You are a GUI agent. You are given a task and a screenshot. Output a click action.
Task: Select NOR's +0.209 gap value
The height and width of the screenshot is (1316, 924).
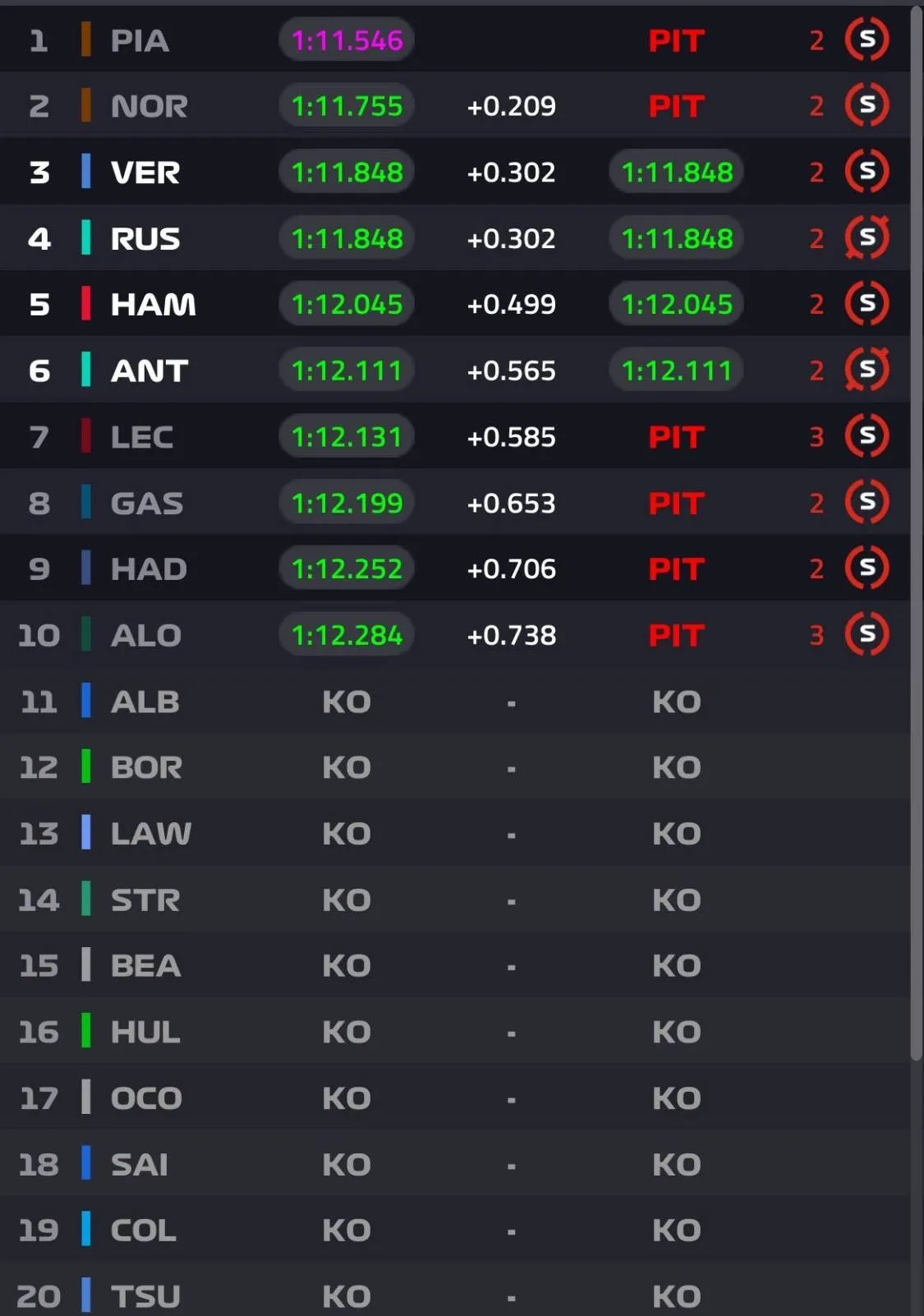511,106
